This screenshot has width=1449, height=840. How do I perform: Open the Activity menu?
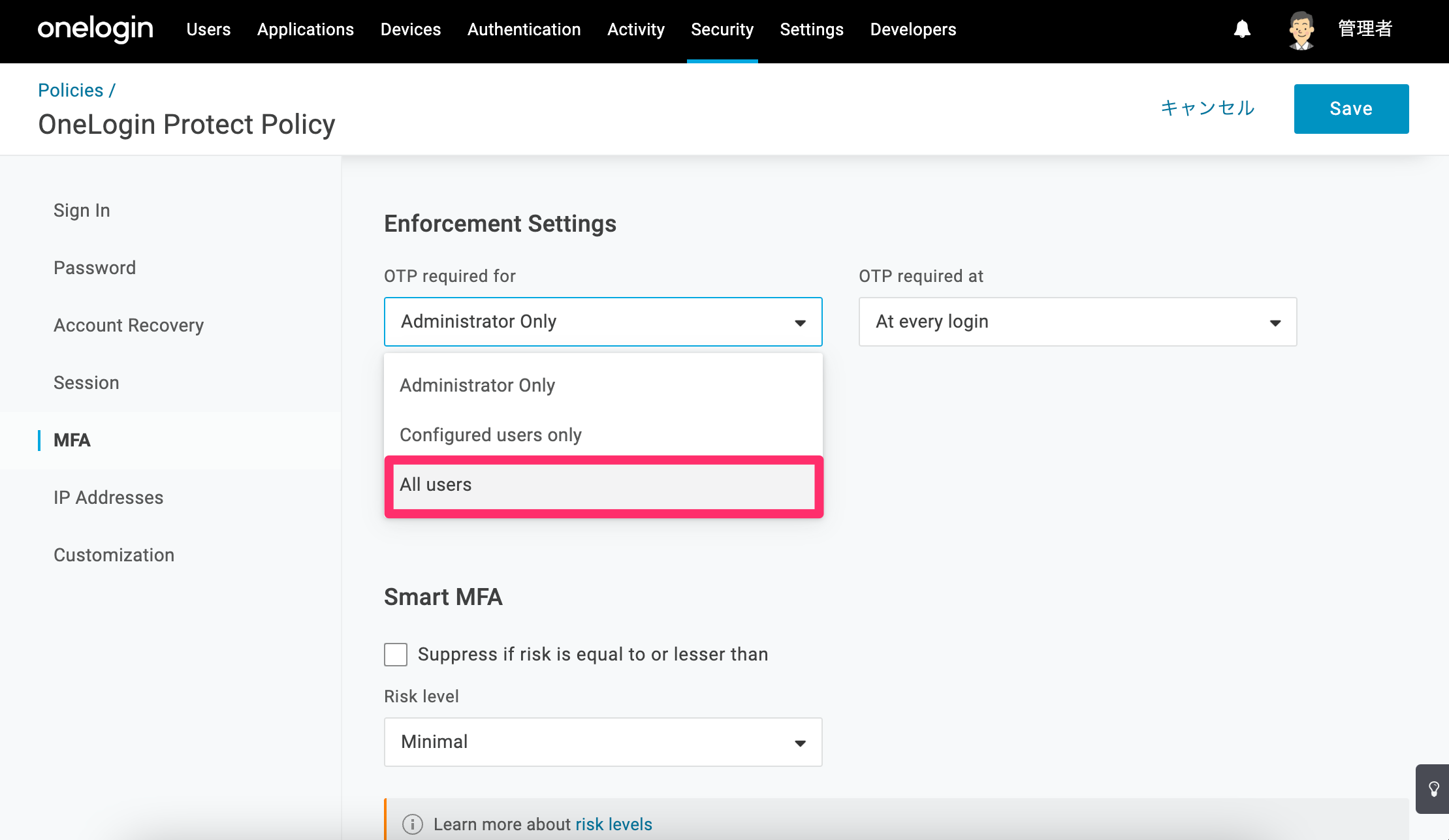pos(636,29)
